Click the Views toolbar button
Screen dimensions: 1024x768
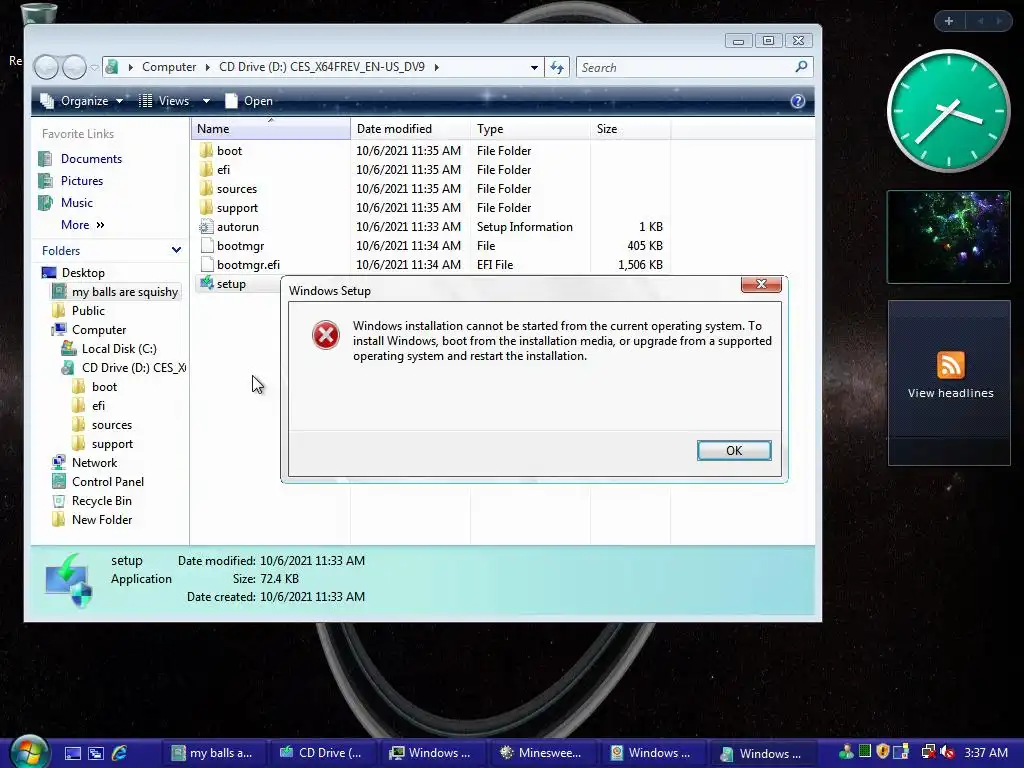click(x=165, y=101)
